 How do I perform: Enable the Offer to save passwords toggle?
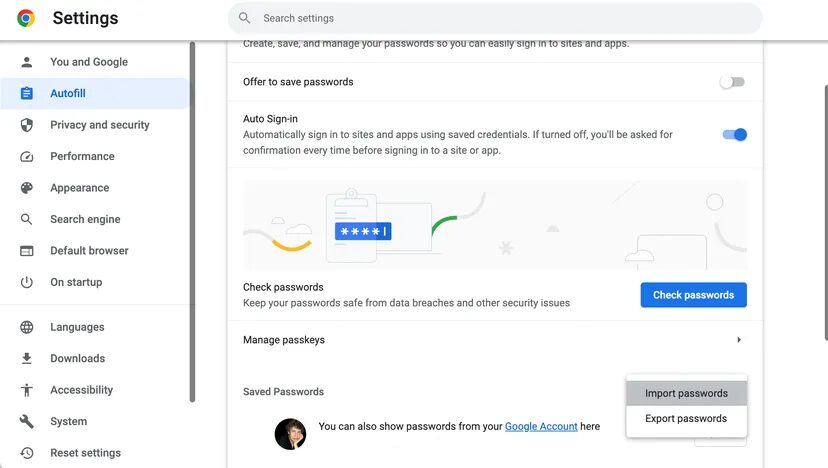tap(733, 82)
